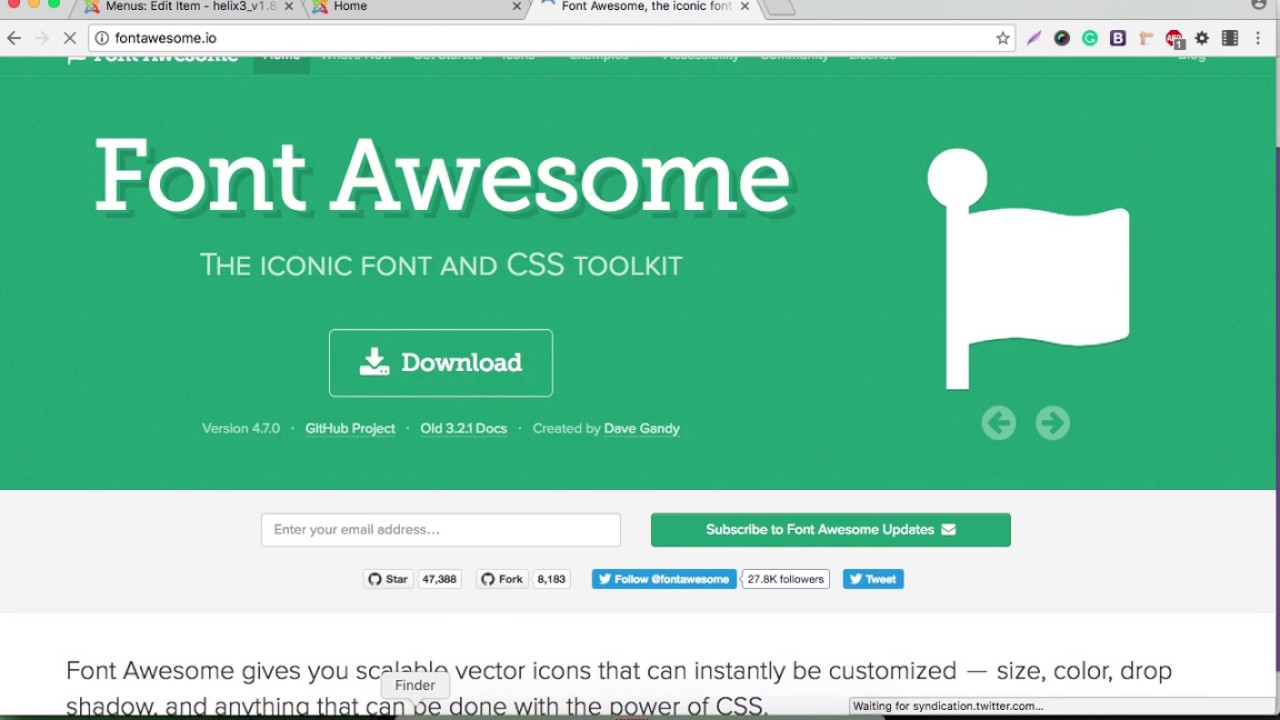Visit Dave Gandy's link

[642, 428]
